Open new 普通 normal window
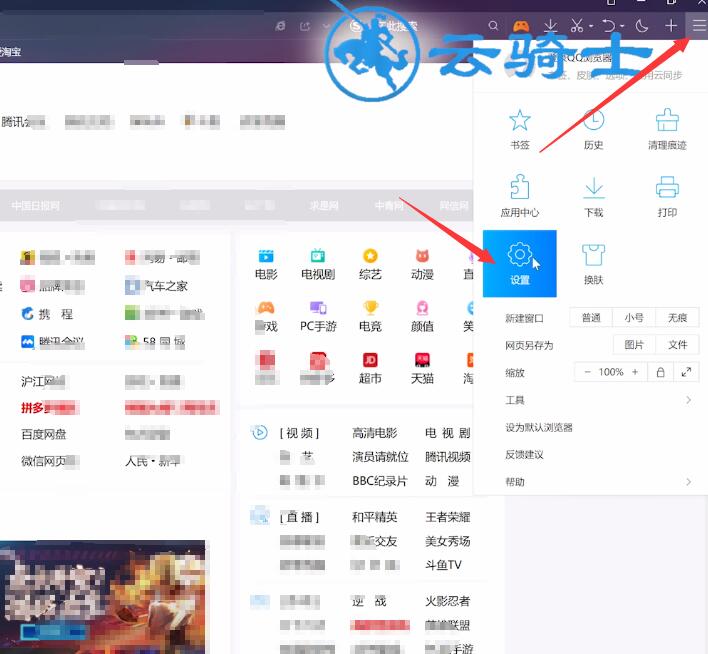This screenshot has width=708, height=654. tap(591, 318)
